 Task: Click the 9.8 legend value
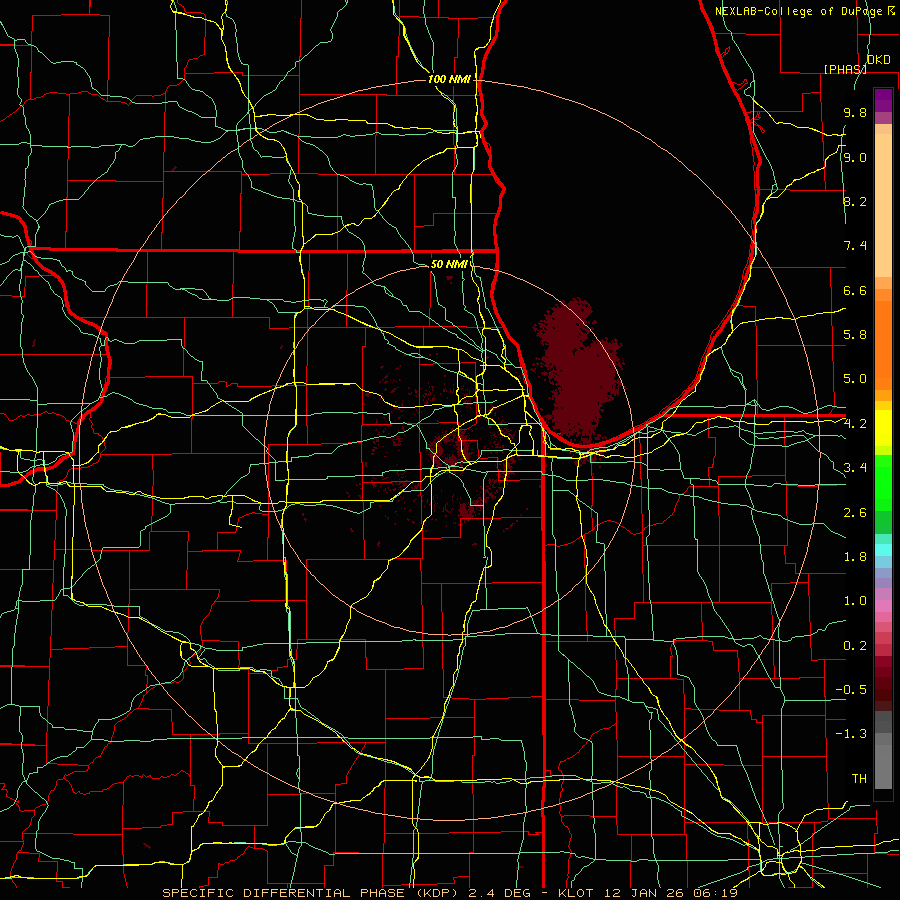coord(855,112)
